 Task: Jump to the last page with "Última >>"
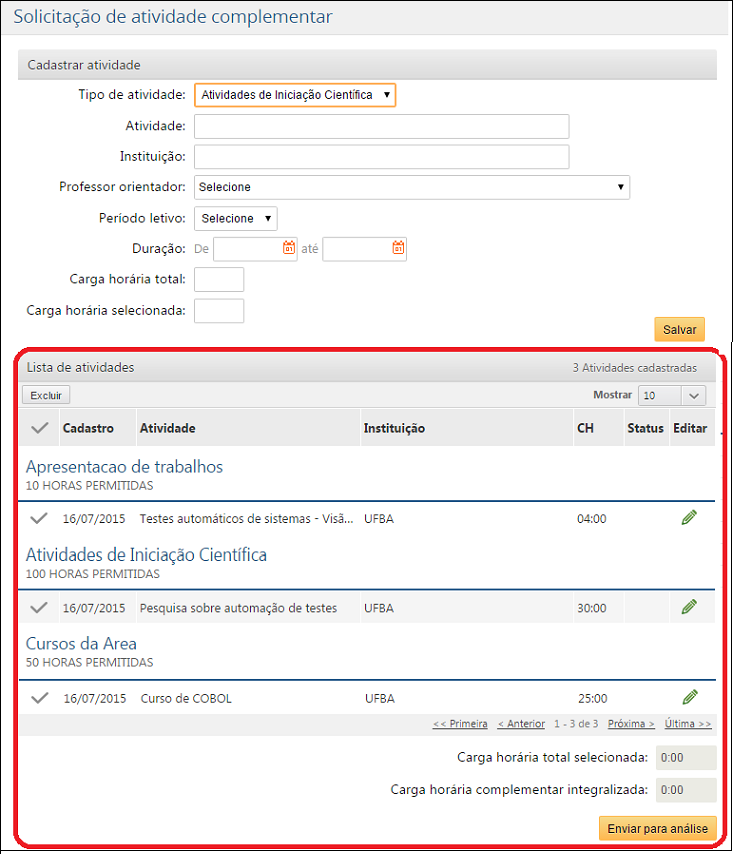click(687, 723)
